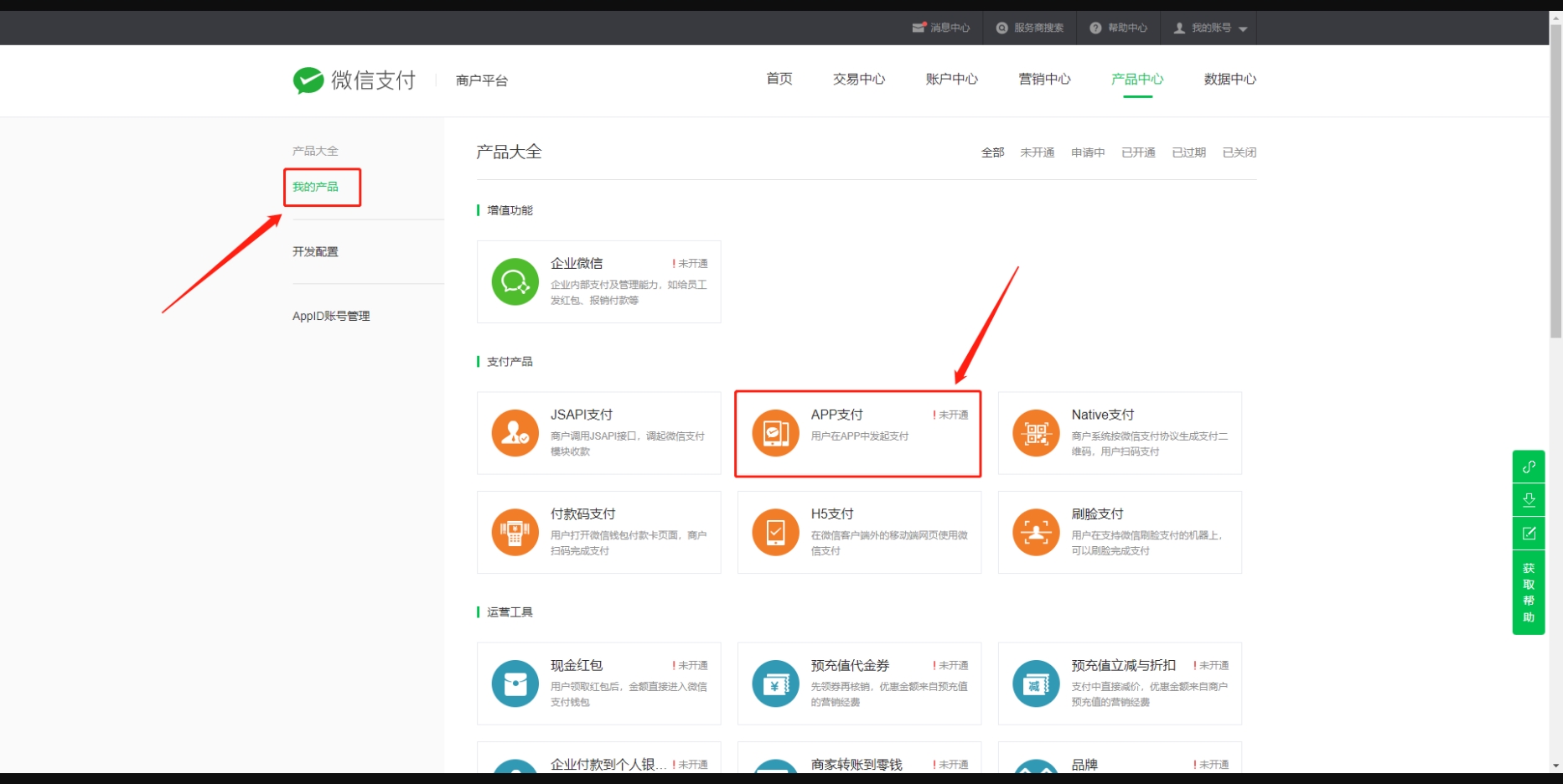
Task: Select 我的产品 in the sidebar
Action: (316, 187)
